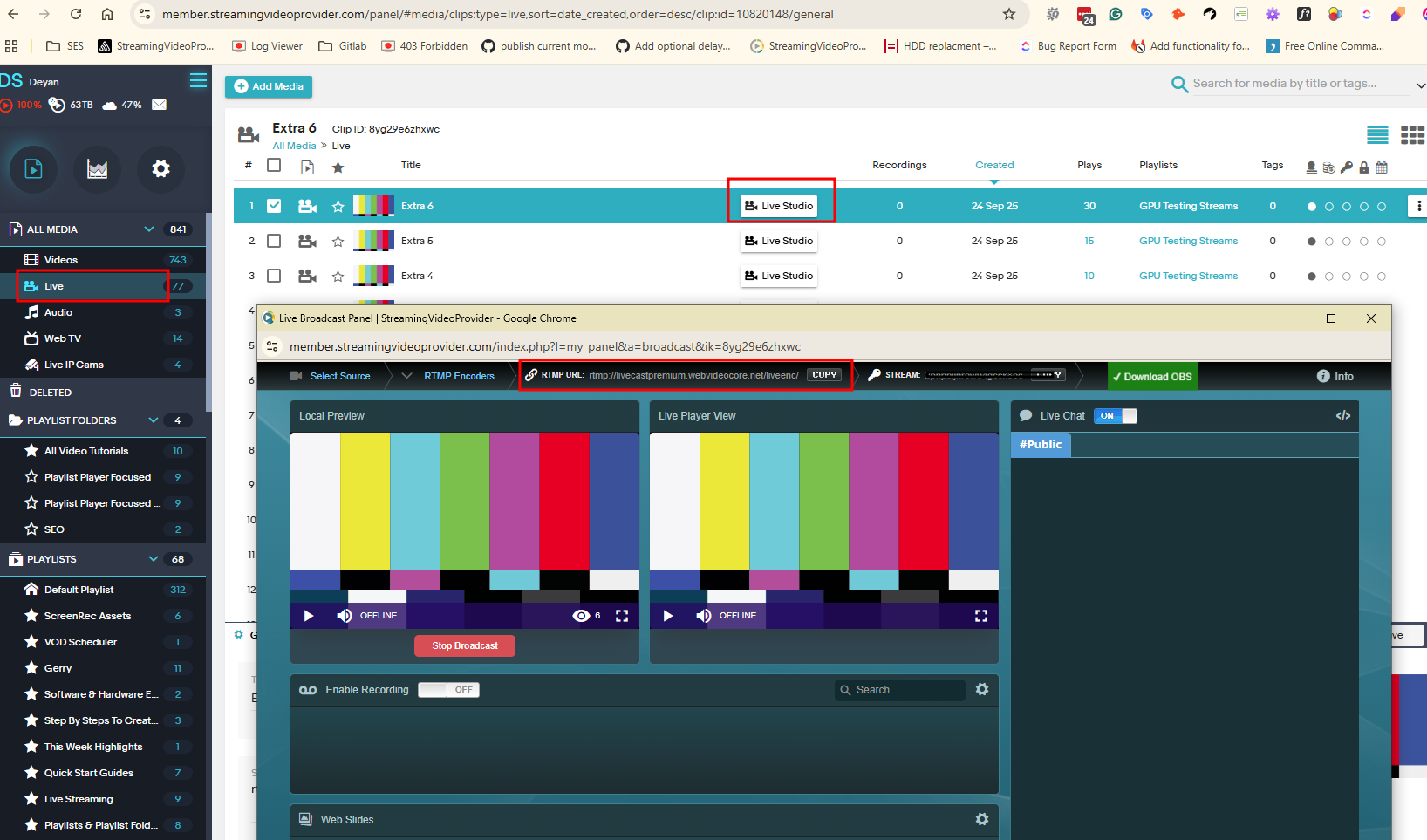
Task: Turn off the Live Chat toggle
Action: [x=1115, y=416]
